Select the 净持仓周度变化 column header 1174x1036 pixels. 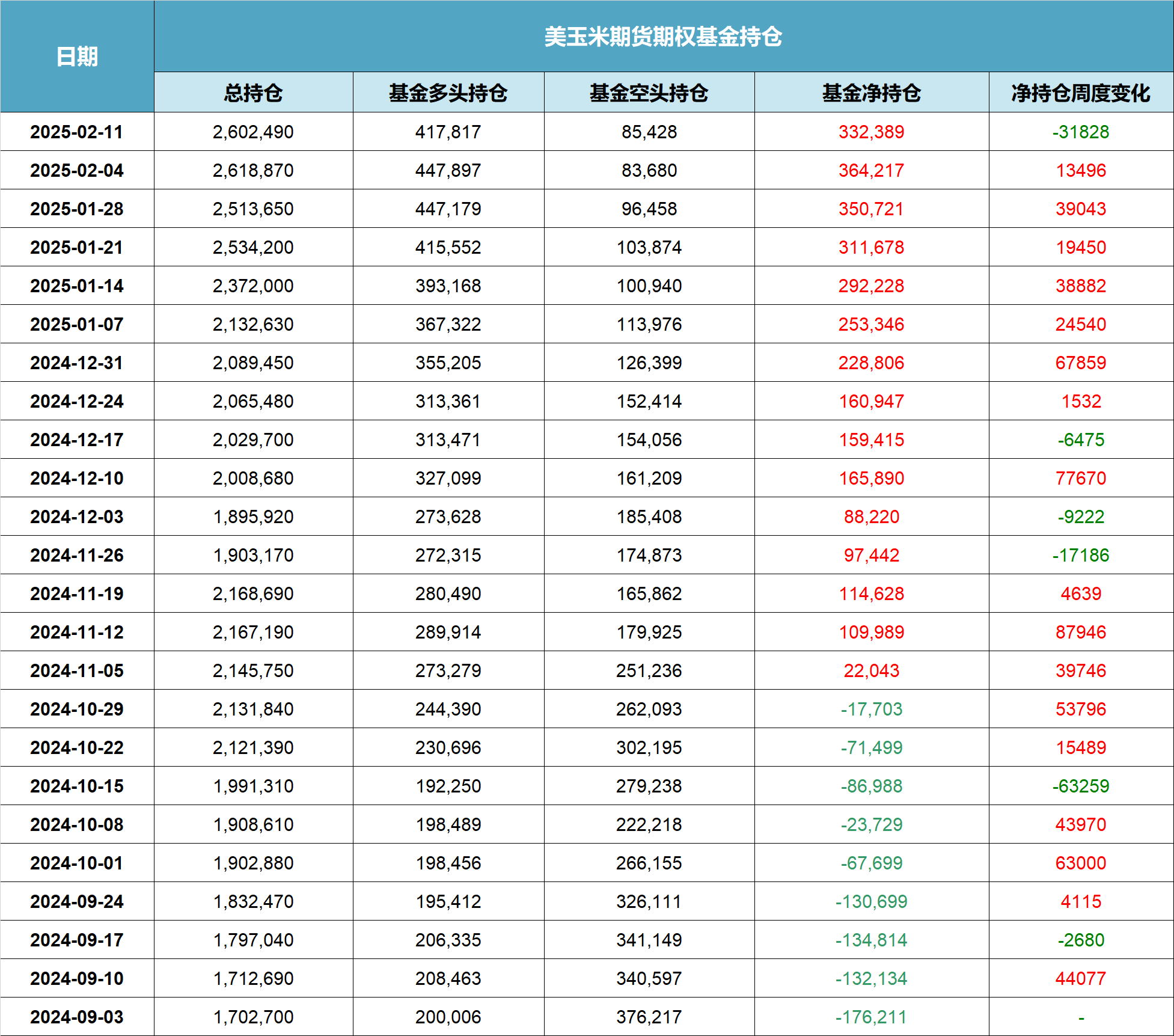(1080, 93)
